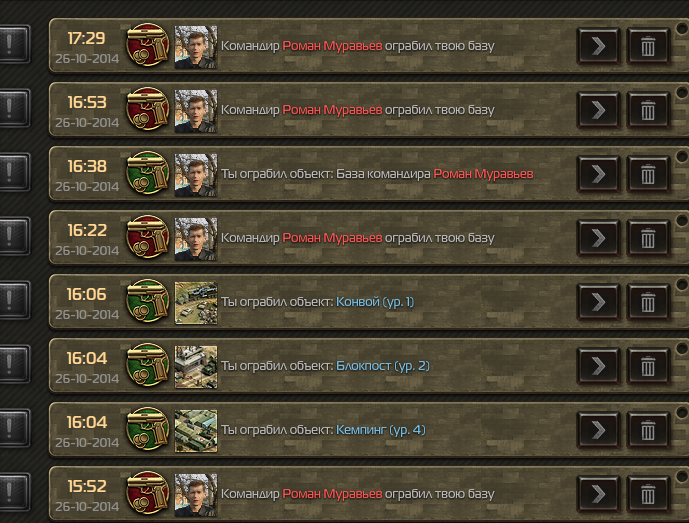This screenshot has height=523, width=689.
Task: Click the red pistol icon at 17:29
Action: pos(148,45)
